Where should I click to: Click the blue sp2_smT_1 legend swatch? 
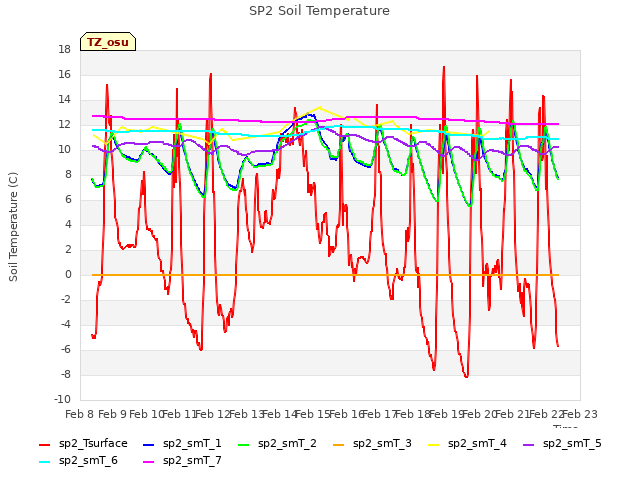click(x=149, y=444)
